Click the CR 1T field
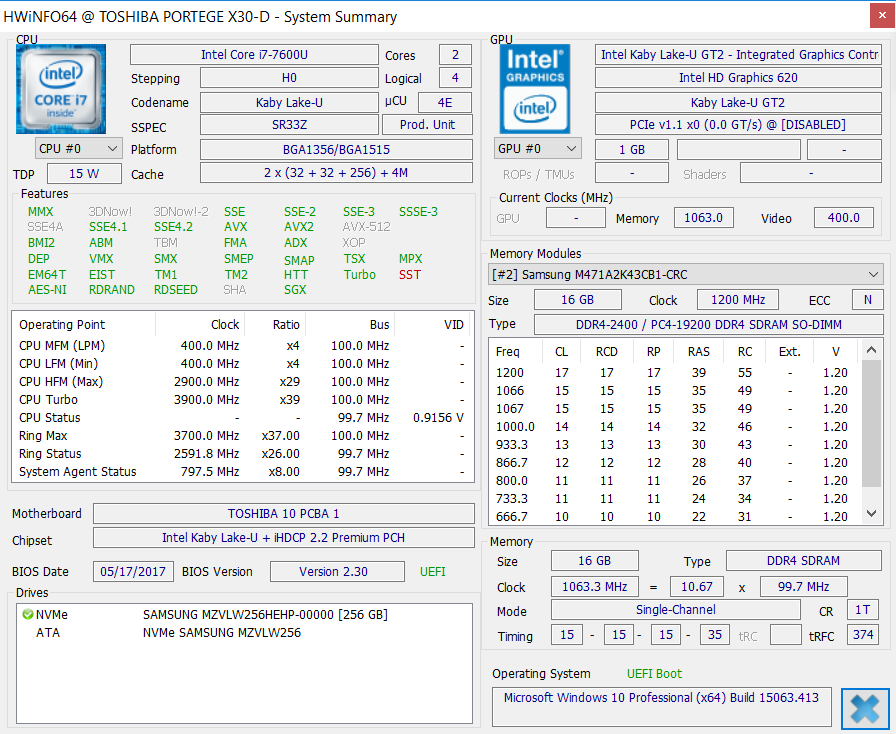Viewport: 896px width, 734px height. [863, 610]
